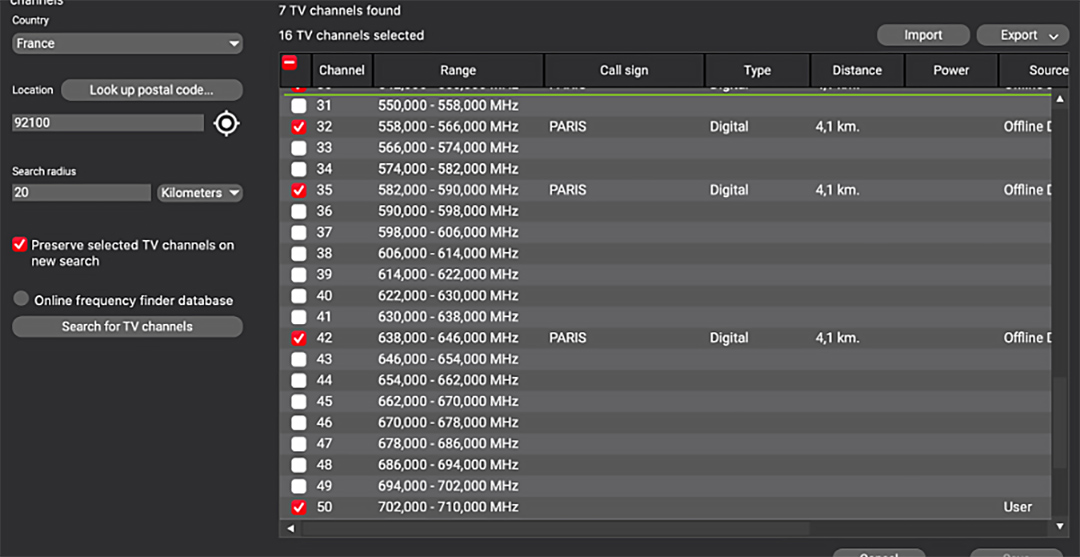Sort by the Channel column header

[342, 70]
